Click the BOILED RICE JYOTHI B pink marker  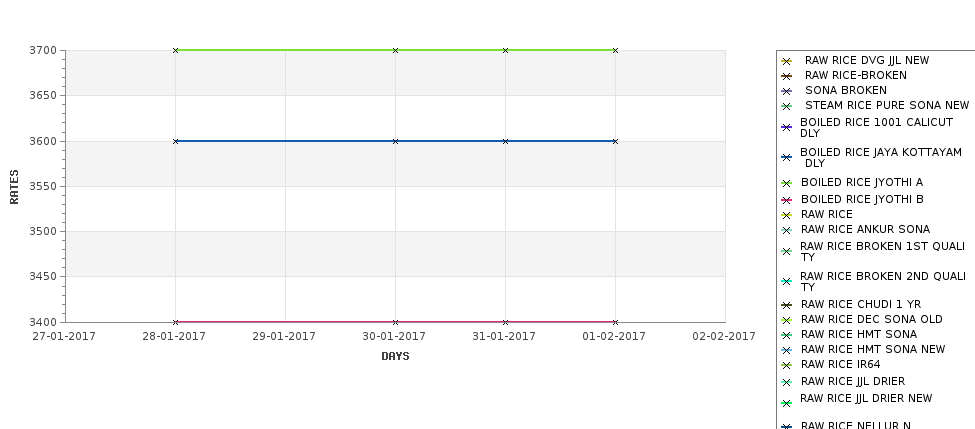[x=787, y=200]
